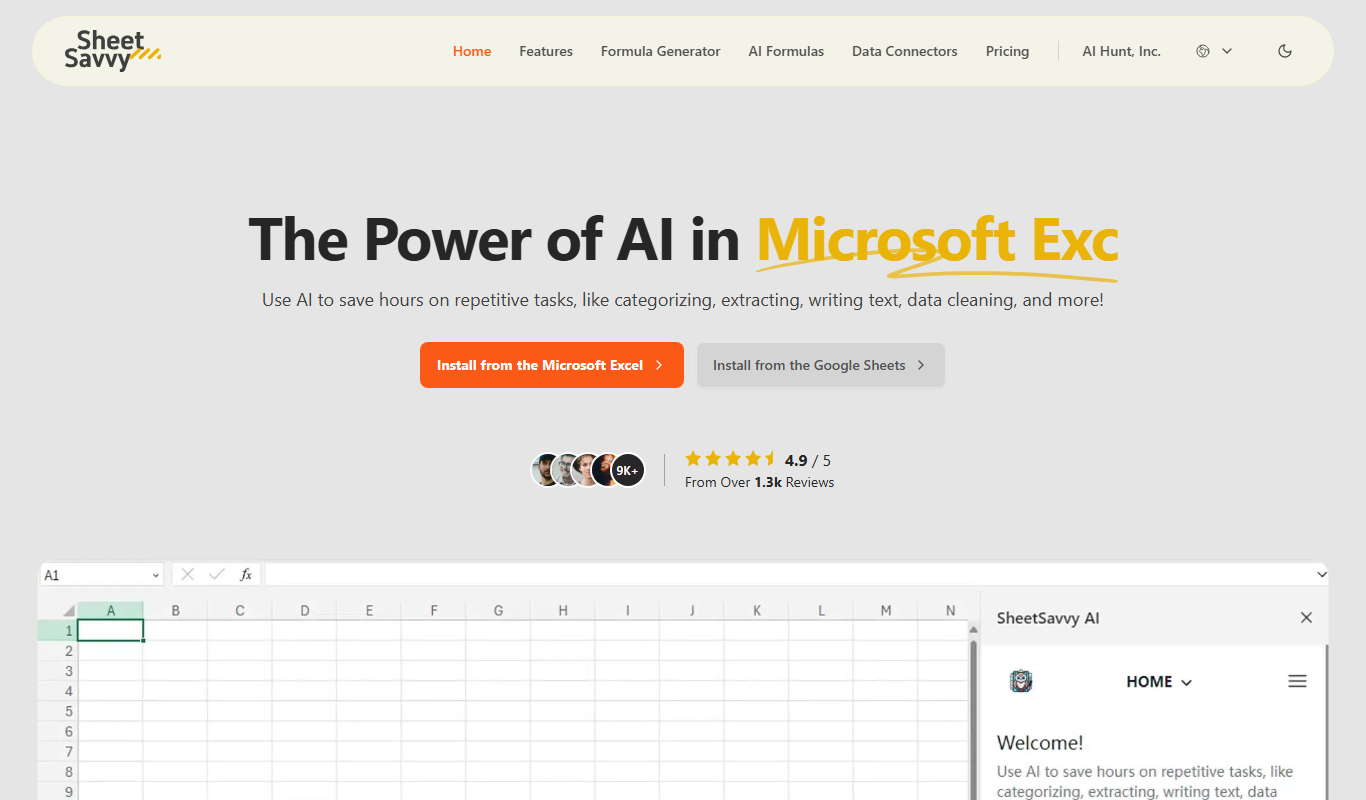1366x800 pixels.
Task: Click the fx insert function icon
Action: (x=246, y=574)
